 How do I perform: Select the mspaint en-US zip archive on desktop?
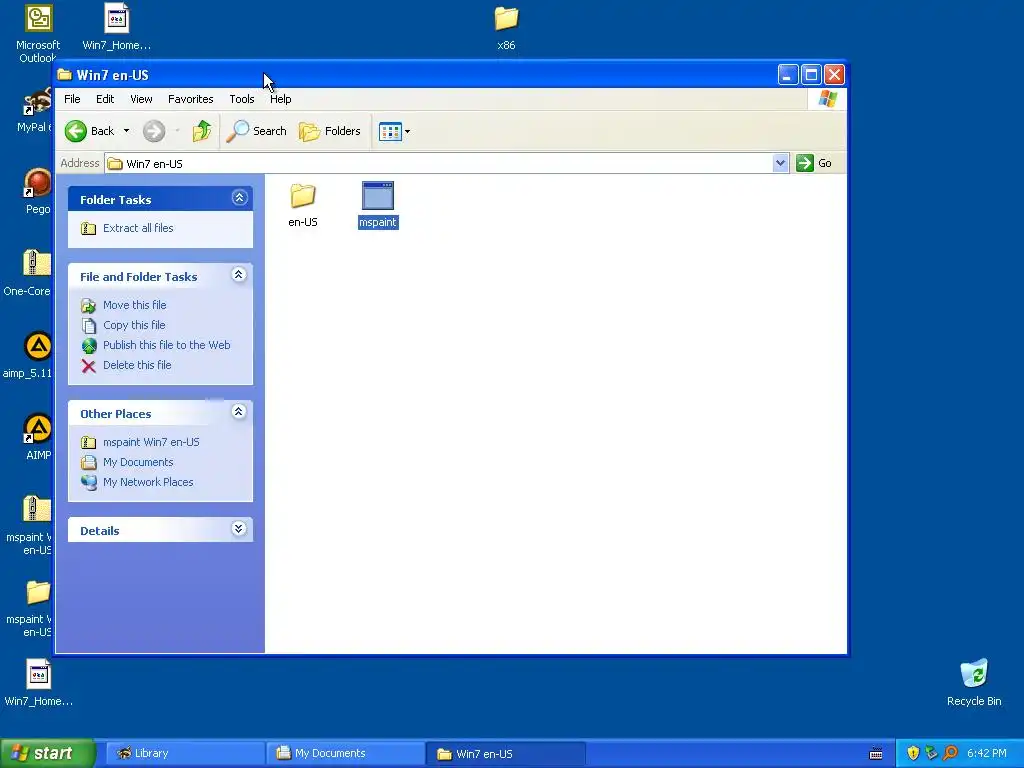[x=29, y=525]
